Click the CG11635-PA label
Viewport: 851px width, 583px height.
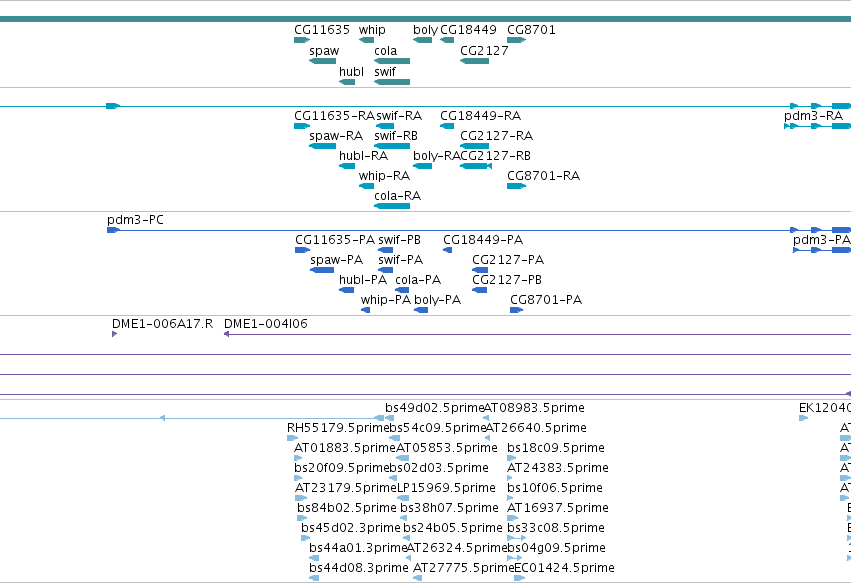[x=335, y=240]
